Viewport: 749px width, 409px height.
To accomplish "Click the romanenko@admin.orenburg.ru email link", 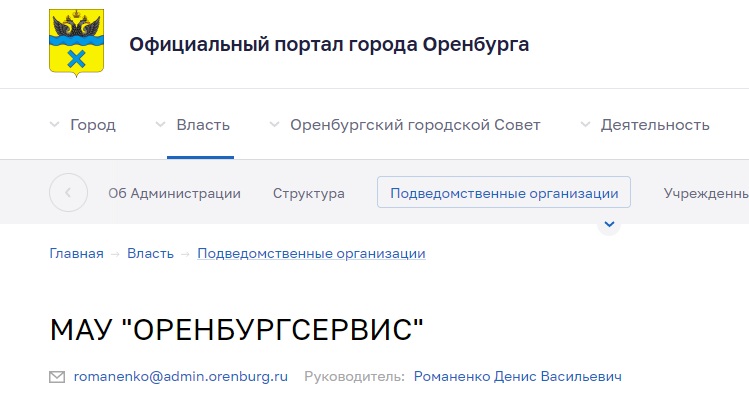I will coord(181,377).
